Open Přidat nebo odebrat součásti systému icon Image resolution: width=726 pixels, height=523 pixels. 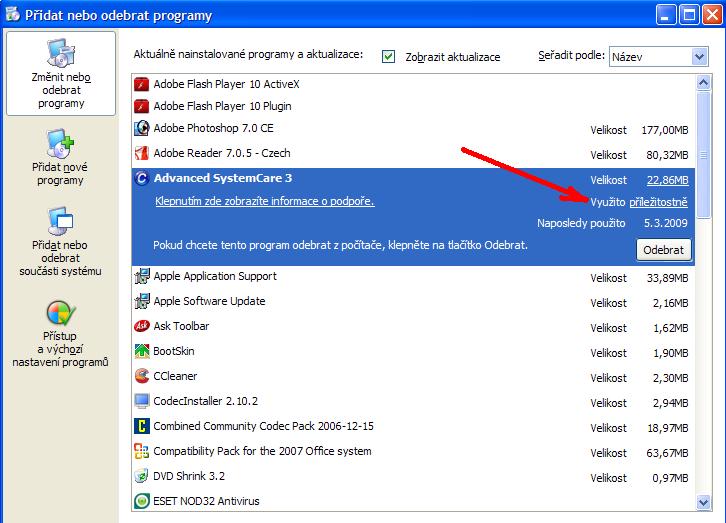coord(60,221)
